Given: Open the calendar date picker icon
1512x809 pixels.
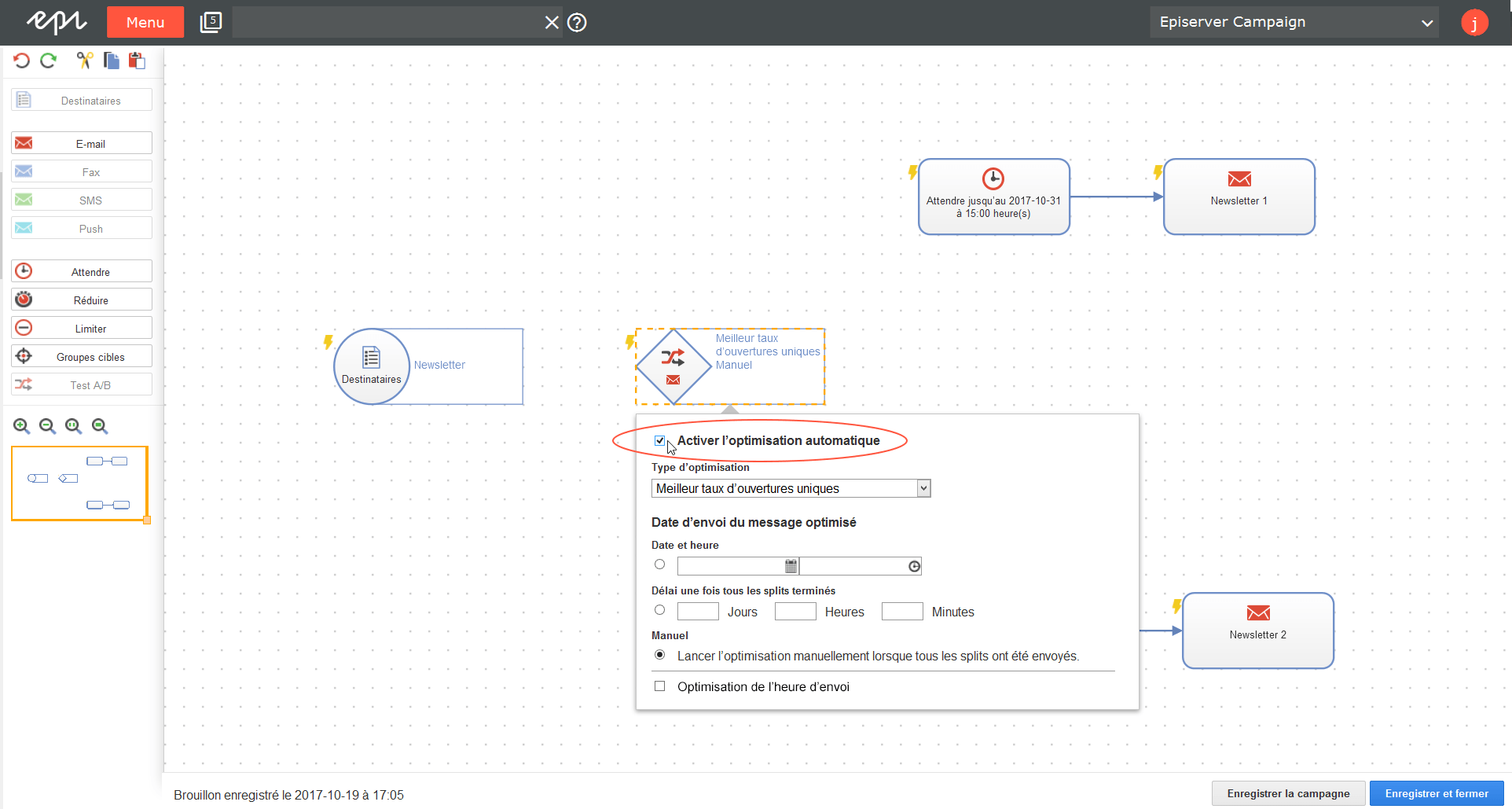Looking at the screenshot, I should point(791,566).
